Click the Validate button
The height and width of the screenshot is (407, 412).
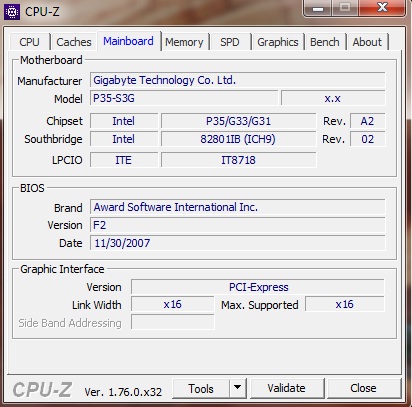click(287, 388)
